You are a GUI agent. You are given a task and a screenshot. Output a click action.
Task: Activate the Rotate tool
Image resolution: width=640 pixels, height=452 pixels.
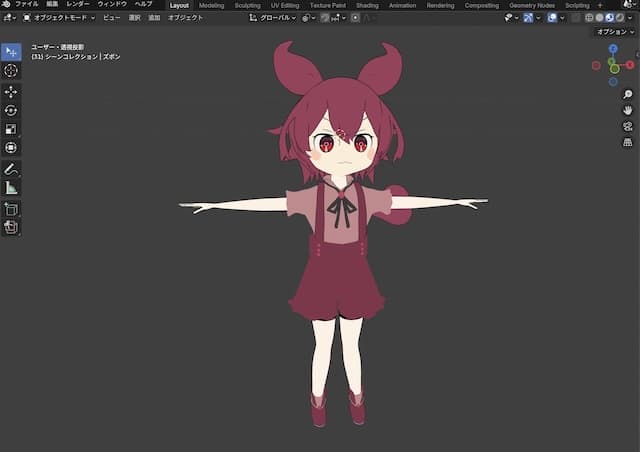[11, 110]
